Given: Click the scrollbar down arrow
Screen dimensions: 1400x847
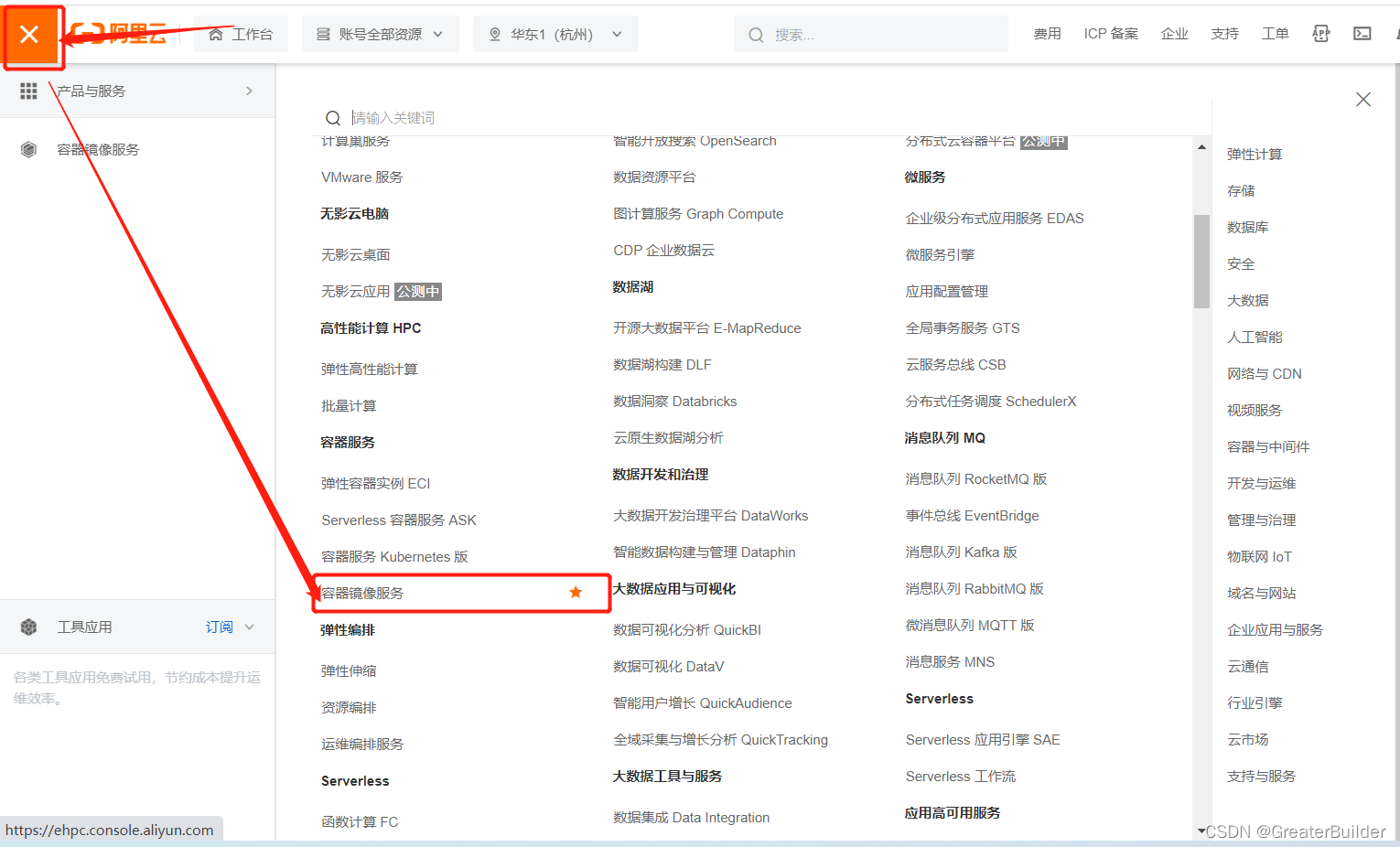Looking at the screenshot, I should pos(1201,831).
